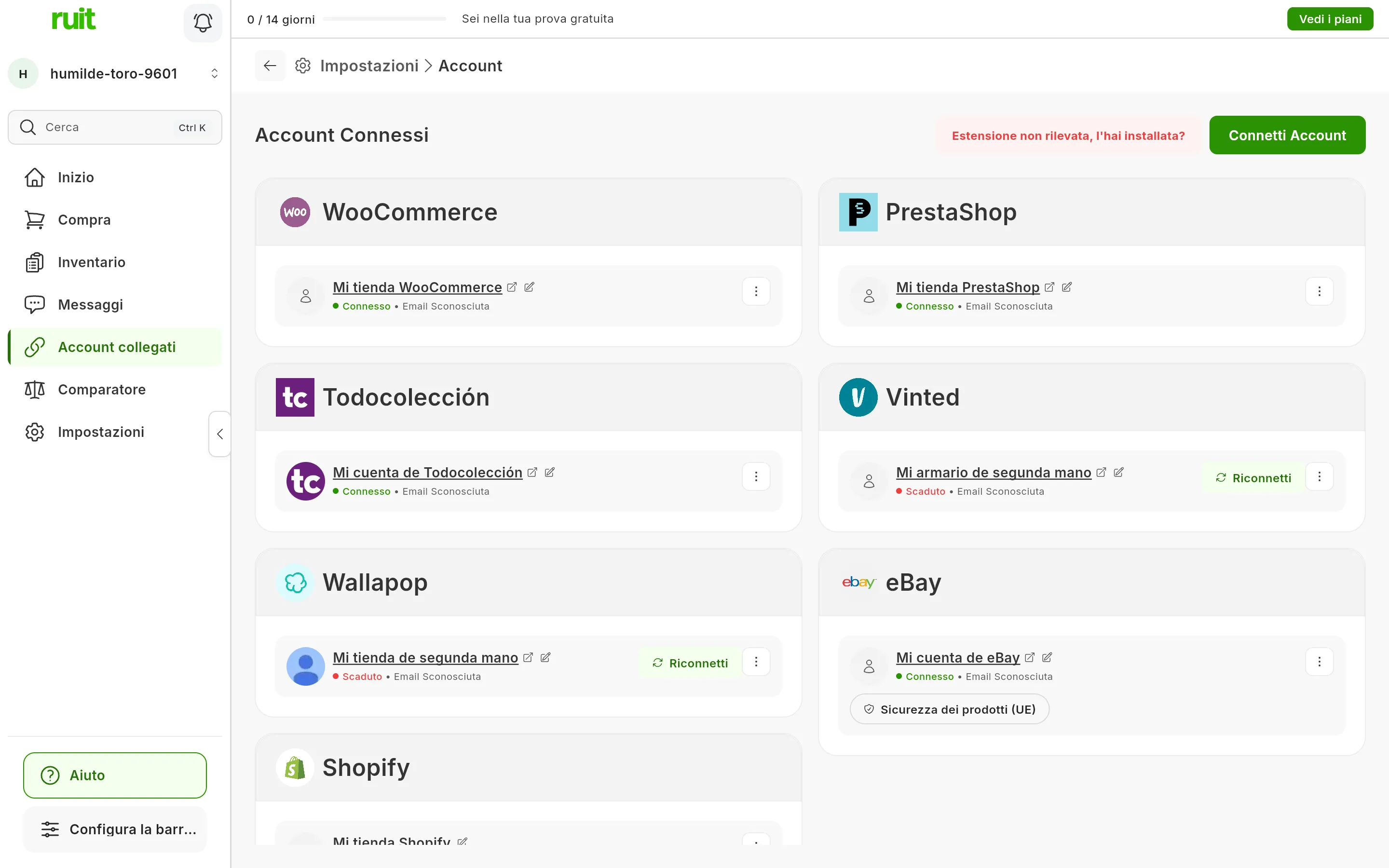The width and height of the screenshot is (1389, 868).
Task: Focus the Cerca search field
Action: [115, 127]
